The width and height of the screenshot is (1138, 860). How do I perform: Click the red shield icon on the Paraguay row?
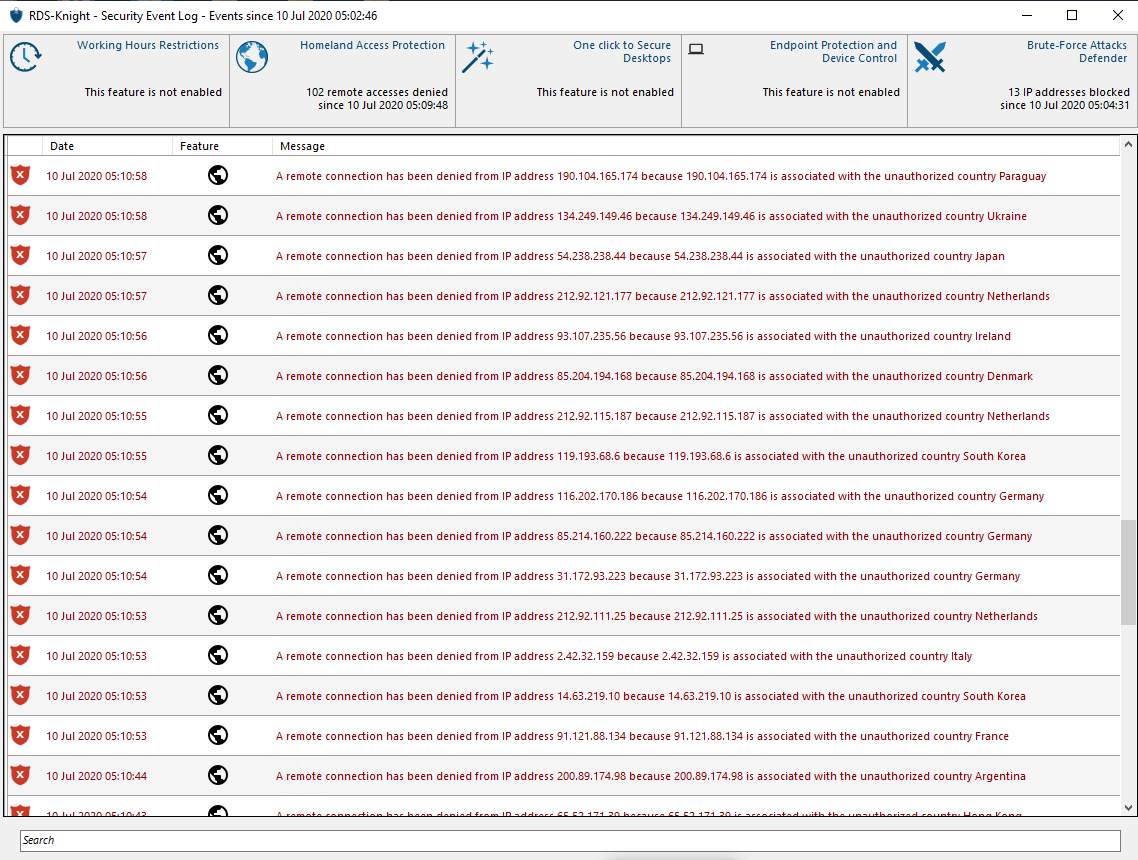pyautogui.click(x=20, y=175)
